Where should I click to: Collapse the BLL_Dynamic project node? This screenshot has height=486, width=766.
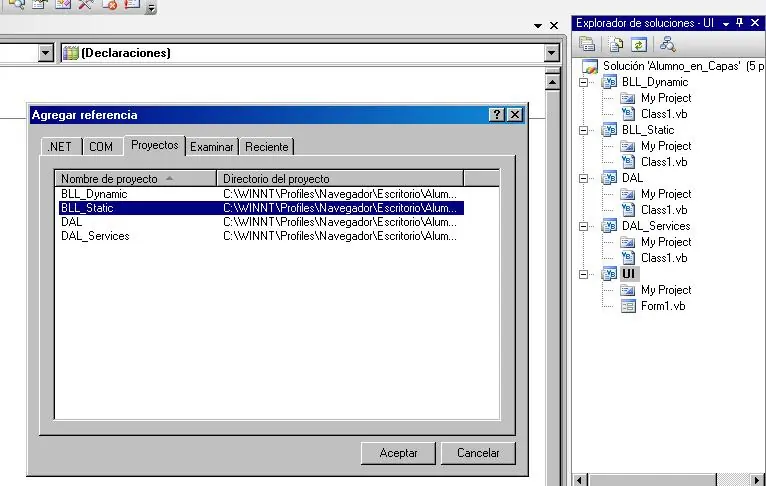click(583, 82)
